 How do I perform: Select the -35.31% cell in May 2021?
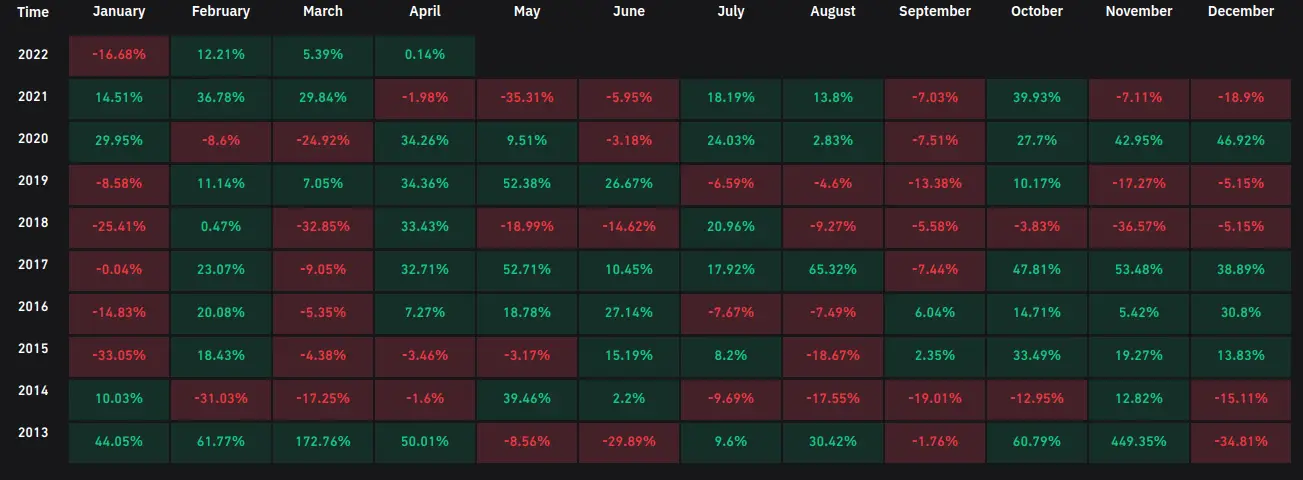click(526, 98)
